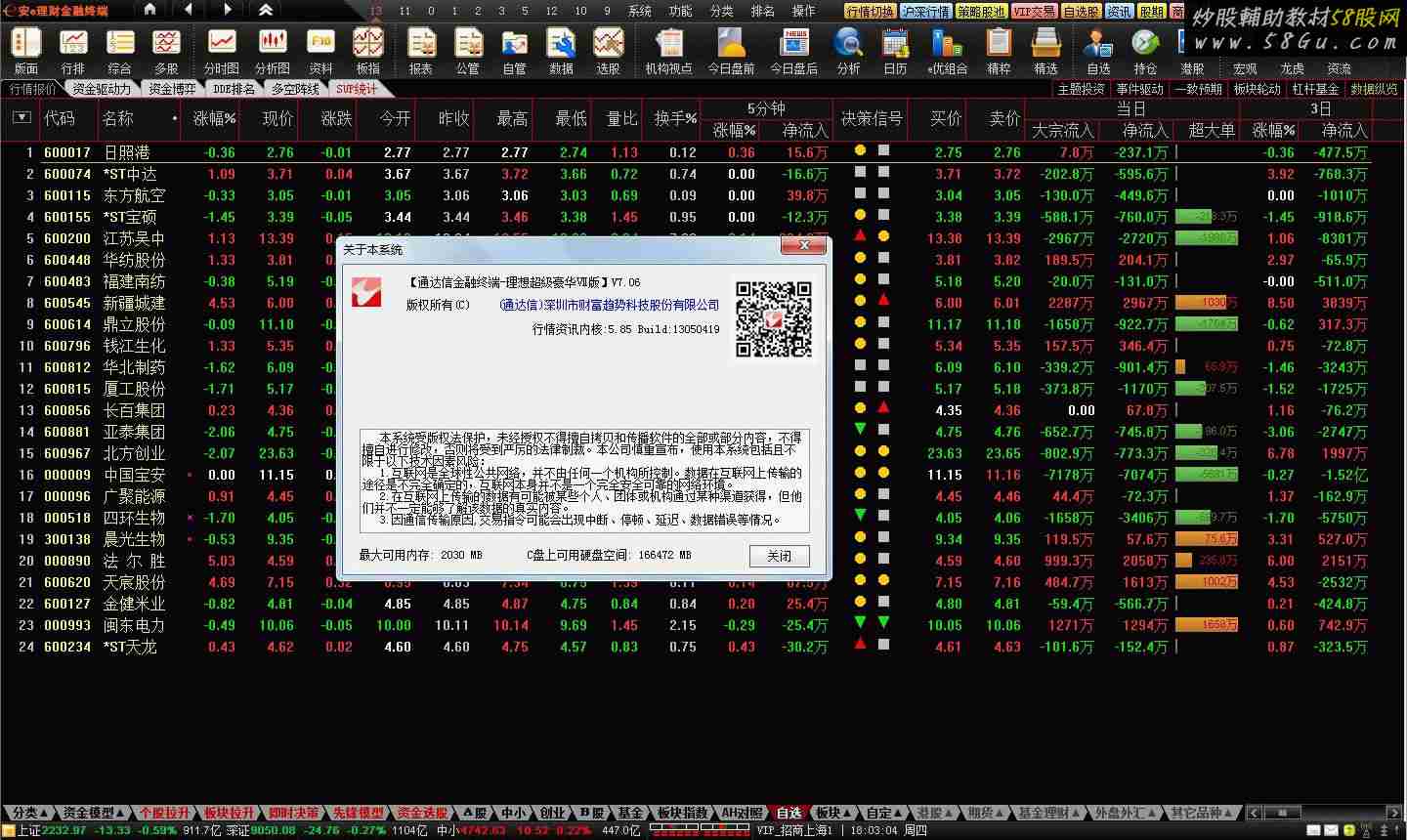Open the 日历 calendar icon
This screenshot has width=1407, height=840.
[895, 51]
